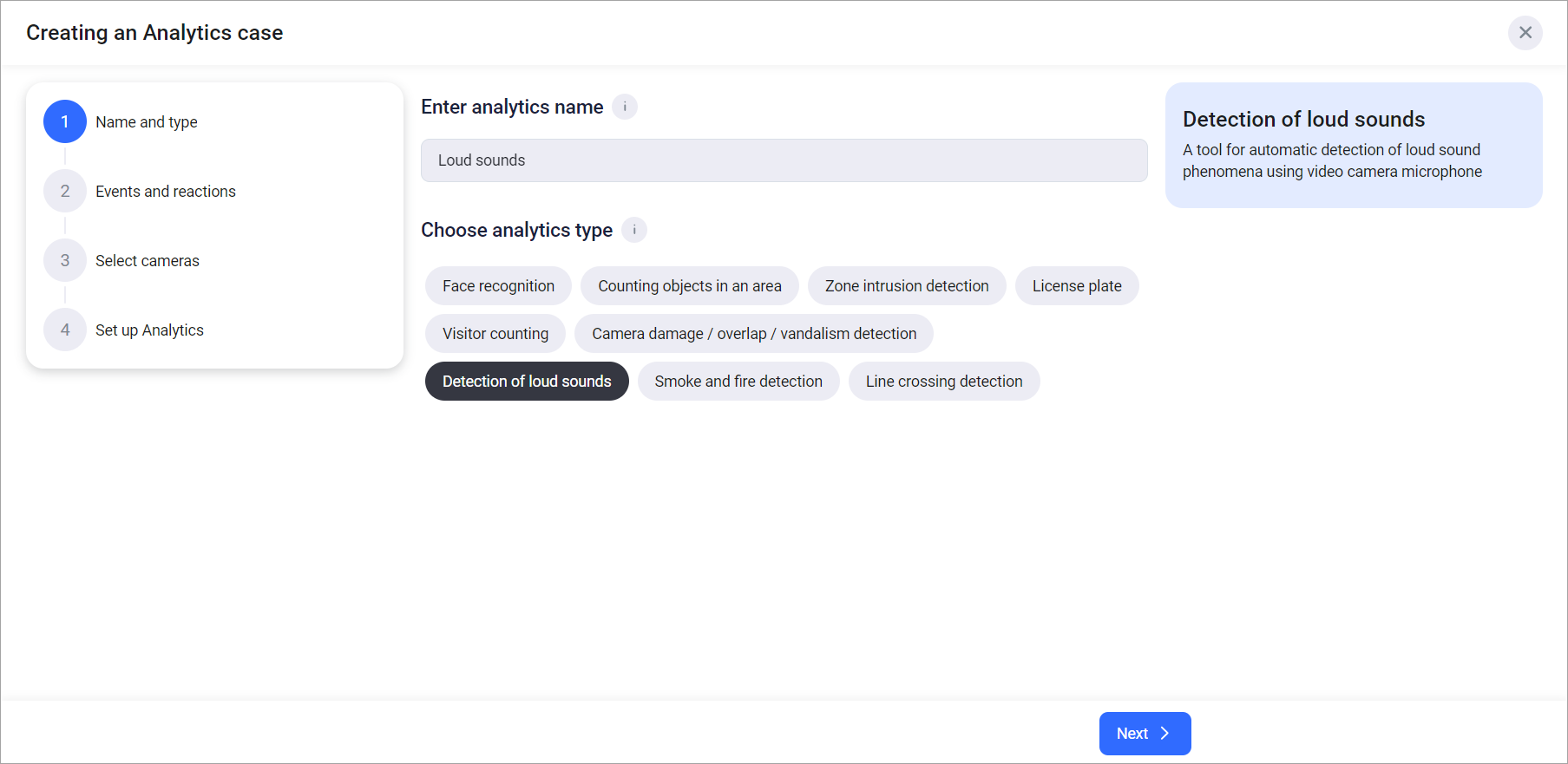Select Visitor counting analytics type

(x=495, y=334)
